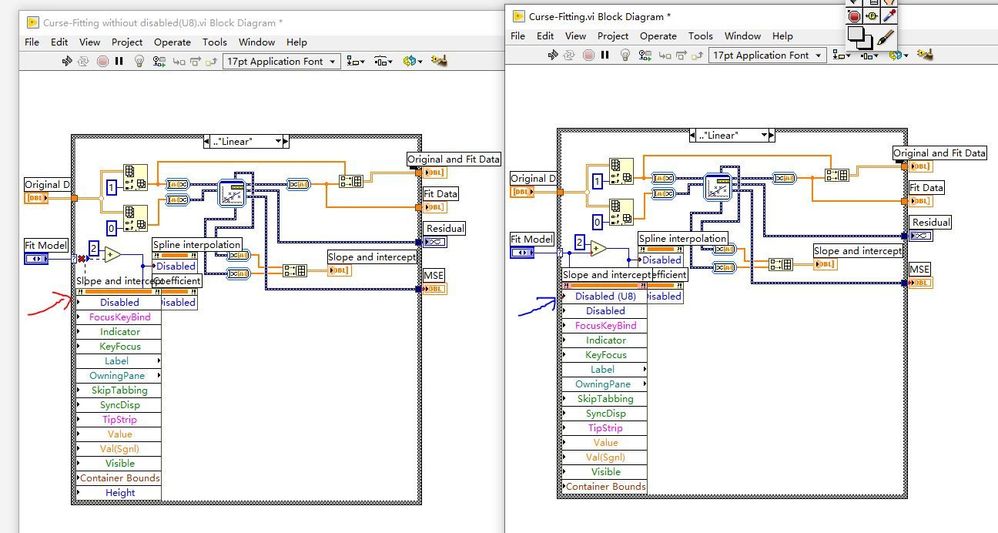Click Step Out in Curse-Fitting.vi toolbar
The width and height of the screenshot is (998, 533).
coord(697,55)
